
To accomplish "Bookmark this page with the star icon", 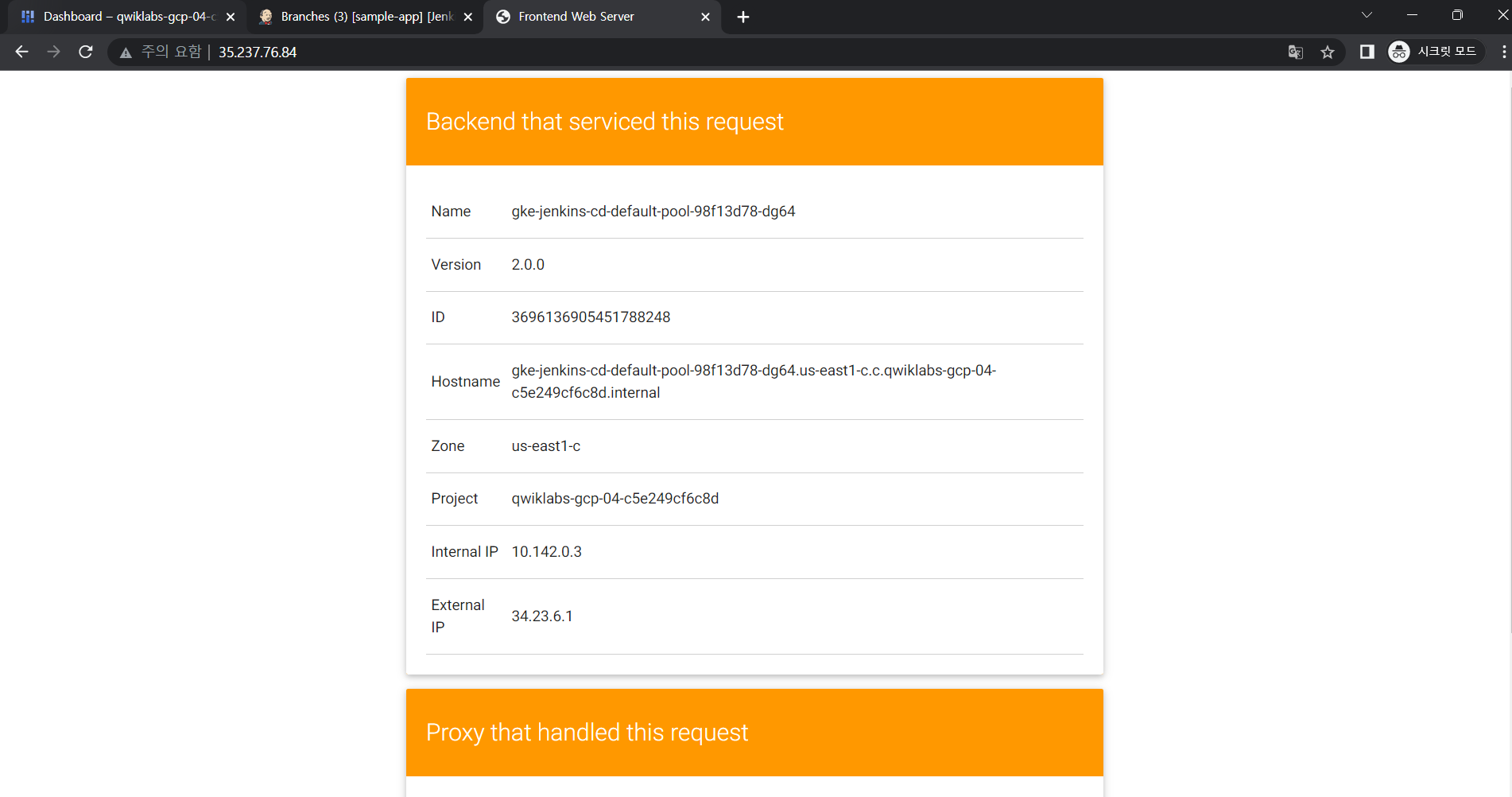I will coord(1328,52).
